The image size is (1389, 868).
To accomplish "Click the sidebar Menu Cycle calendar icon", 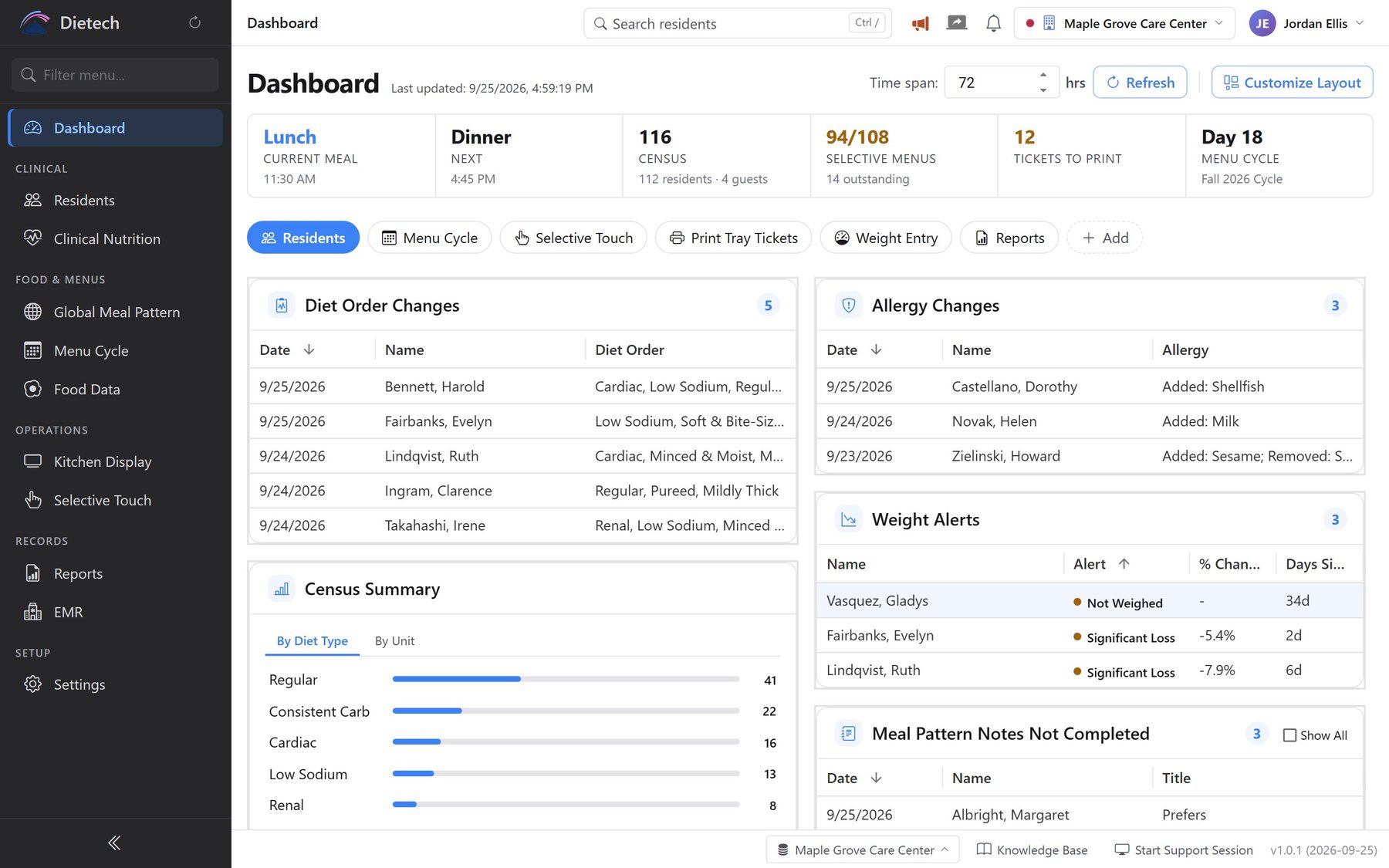I will pyautogui.click(x=32, y=350).
